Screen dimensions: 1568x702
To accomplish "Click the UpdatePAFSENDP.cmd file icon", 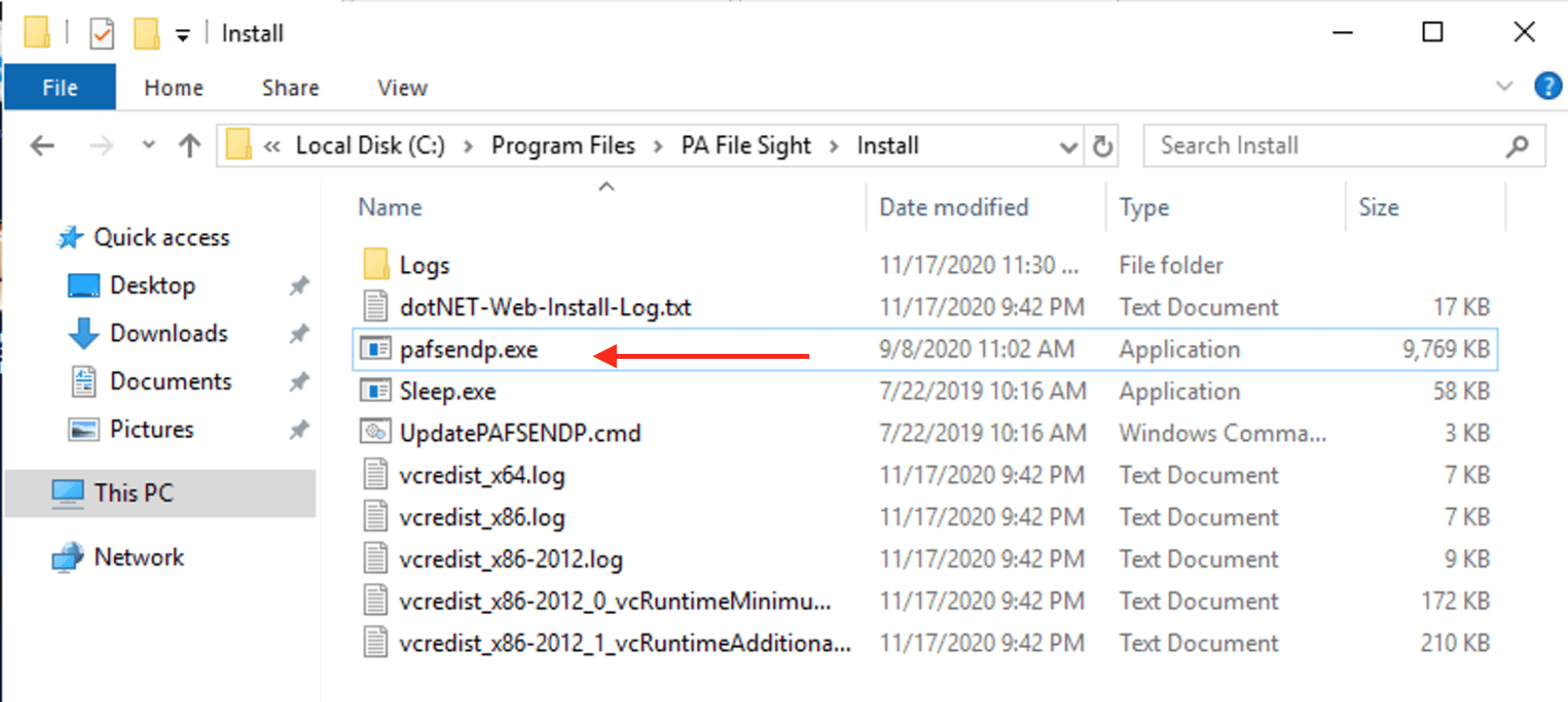I will pos(375,433).
